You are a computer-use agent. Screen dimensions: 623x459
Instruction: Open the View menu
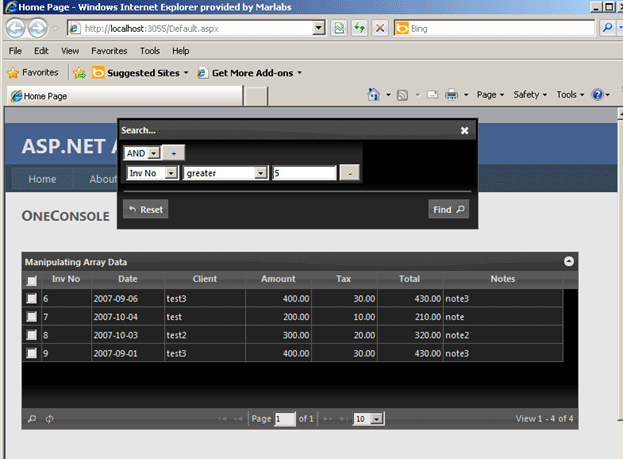tap(70, 51)
